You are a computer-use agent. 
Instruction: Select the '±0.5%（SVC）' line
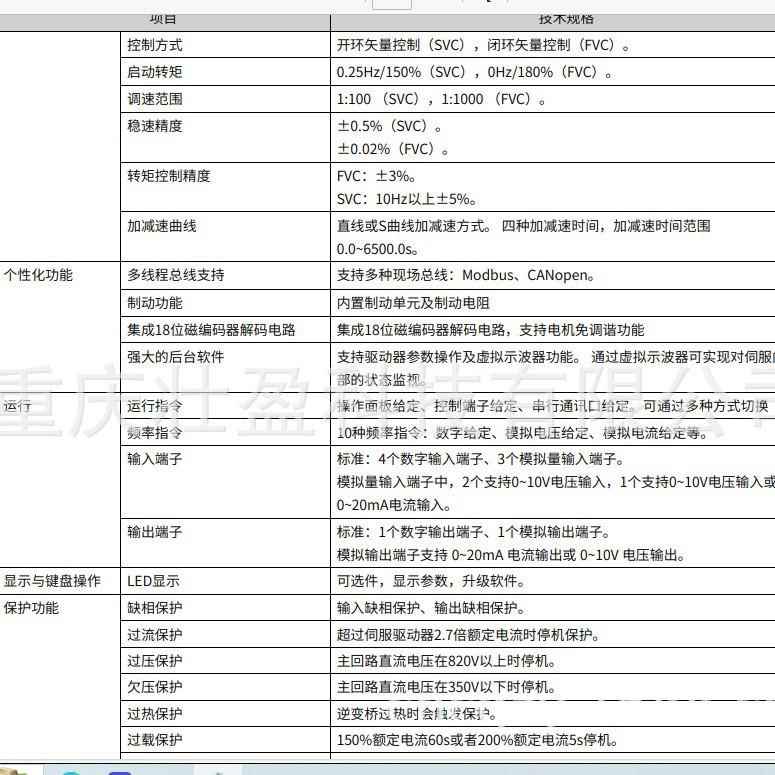tap(389, 126)
